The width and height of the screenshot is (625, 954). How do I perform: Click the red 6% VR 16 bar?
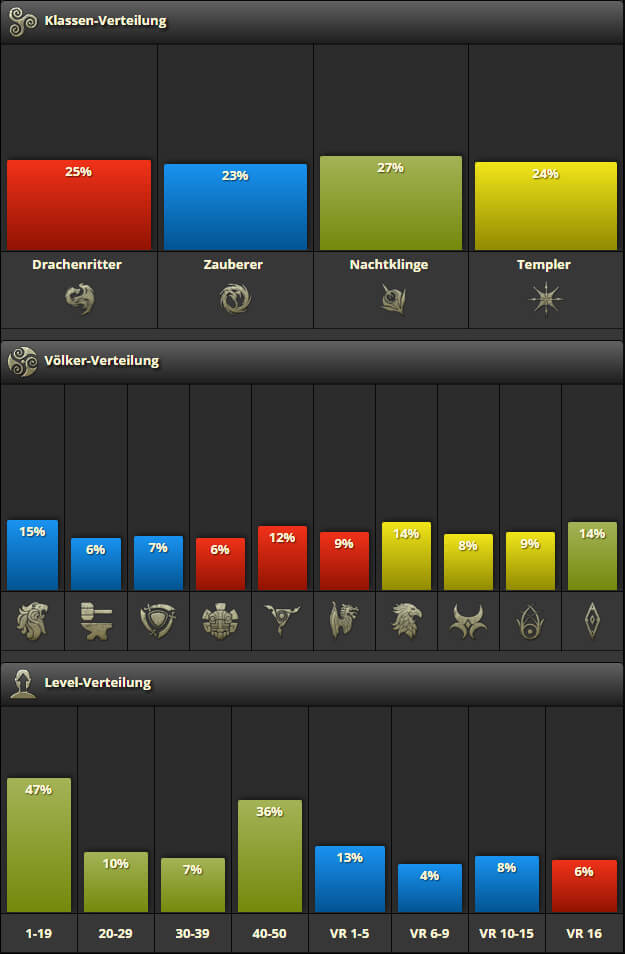coord(584,886)
